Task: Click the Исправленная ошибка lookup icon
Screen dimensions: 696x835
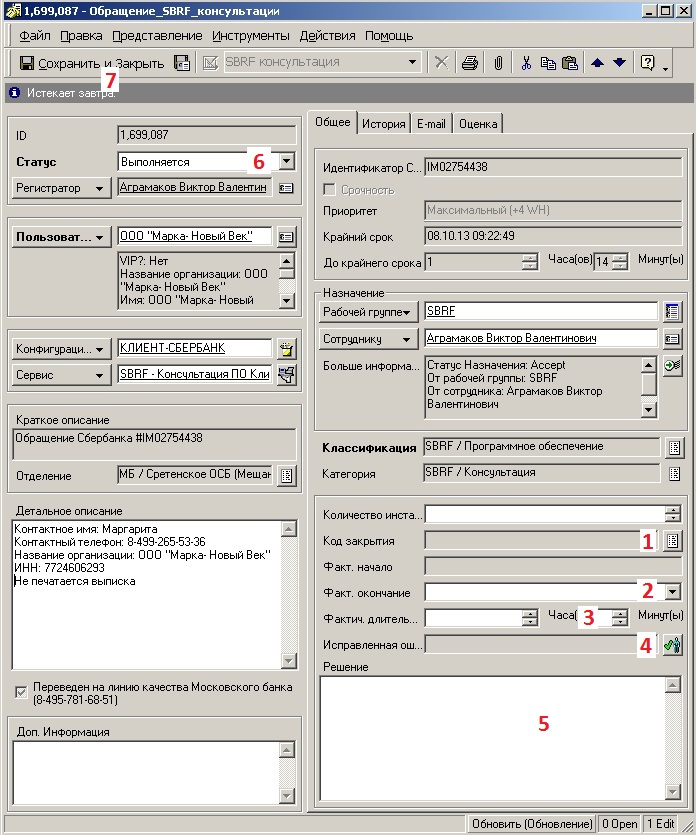Action: point(673,645)
